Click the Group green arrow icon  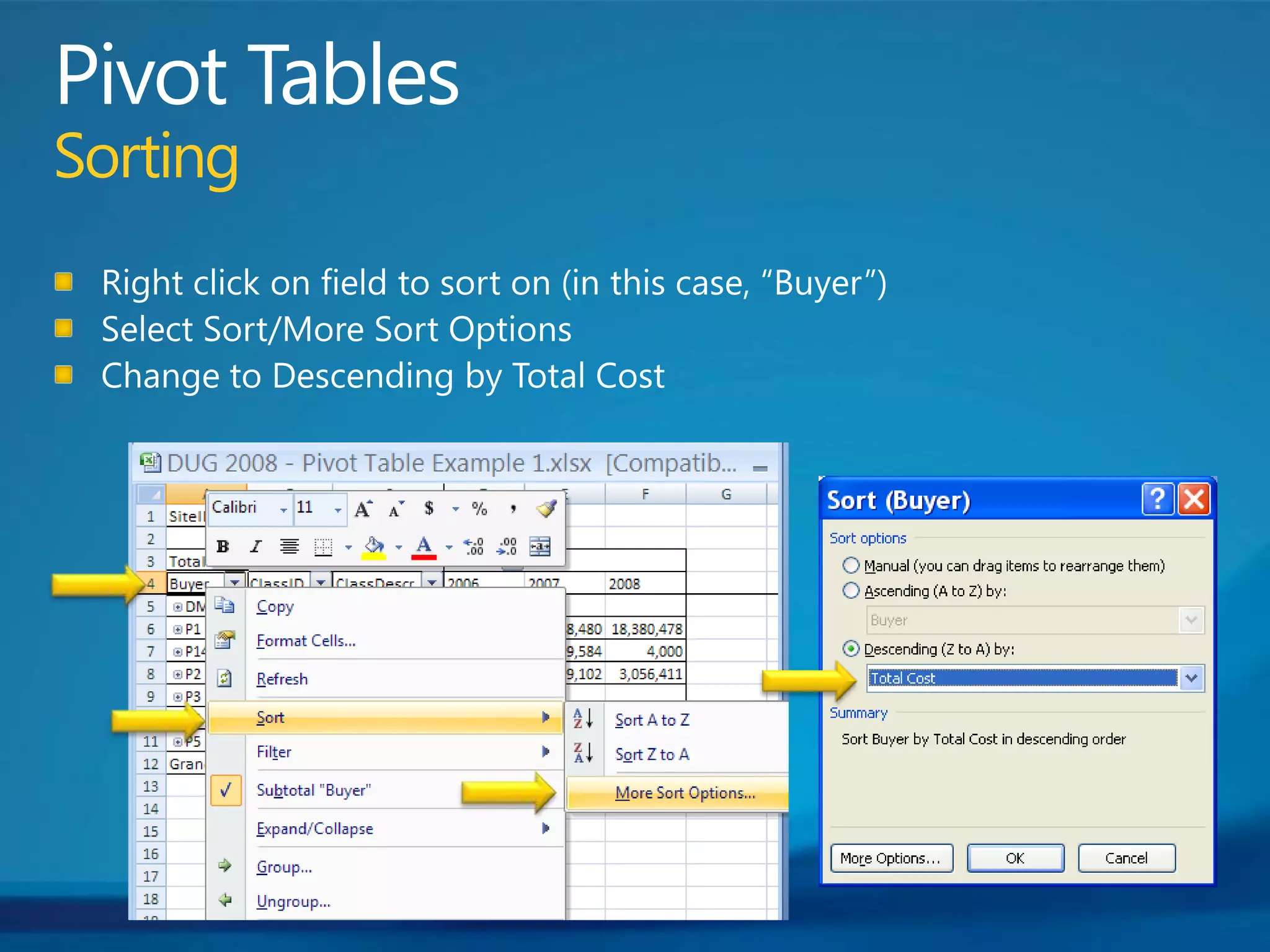pyautogui.click(x=224, y=865)
